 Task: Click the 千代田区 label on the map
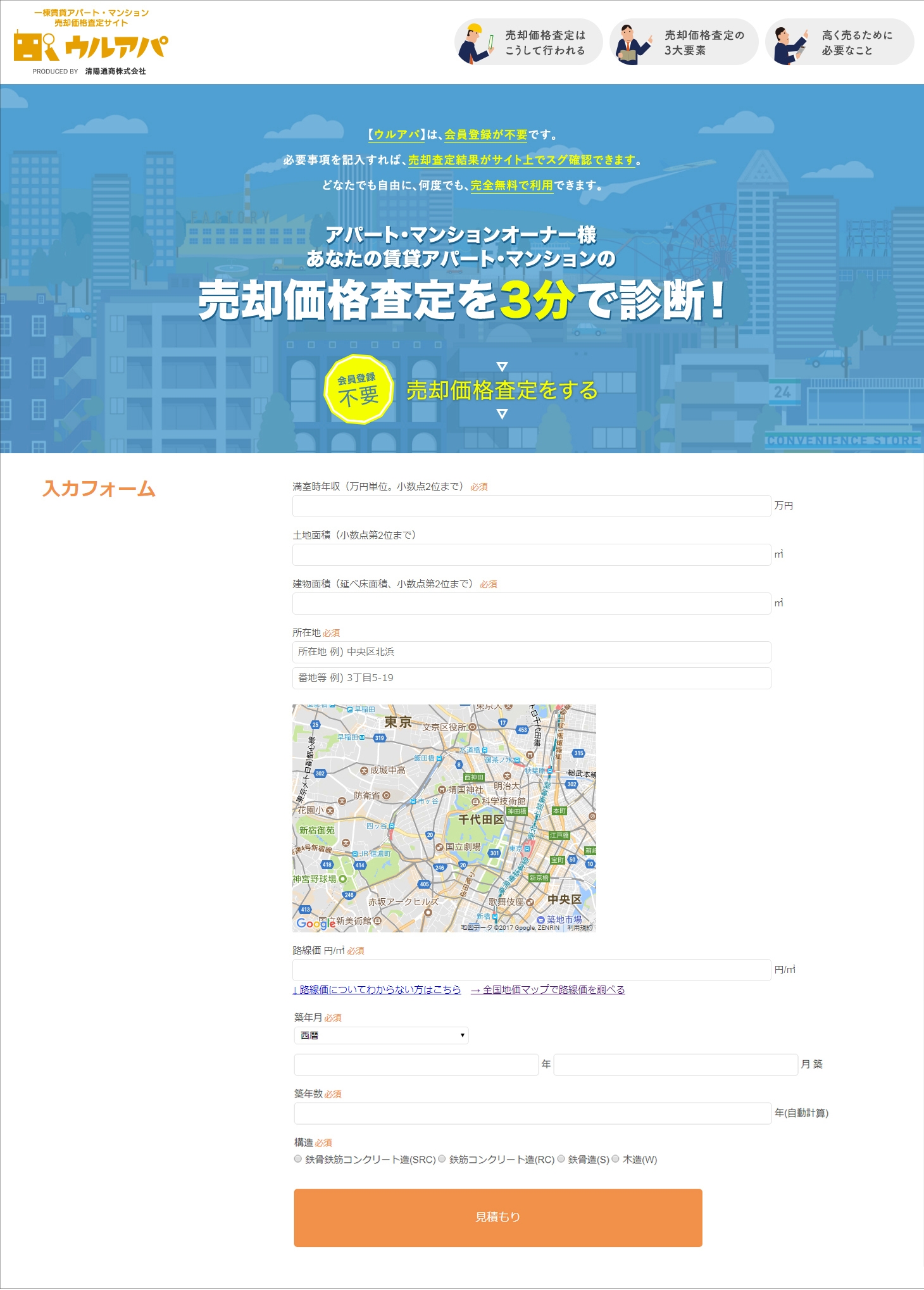point(481,820)
